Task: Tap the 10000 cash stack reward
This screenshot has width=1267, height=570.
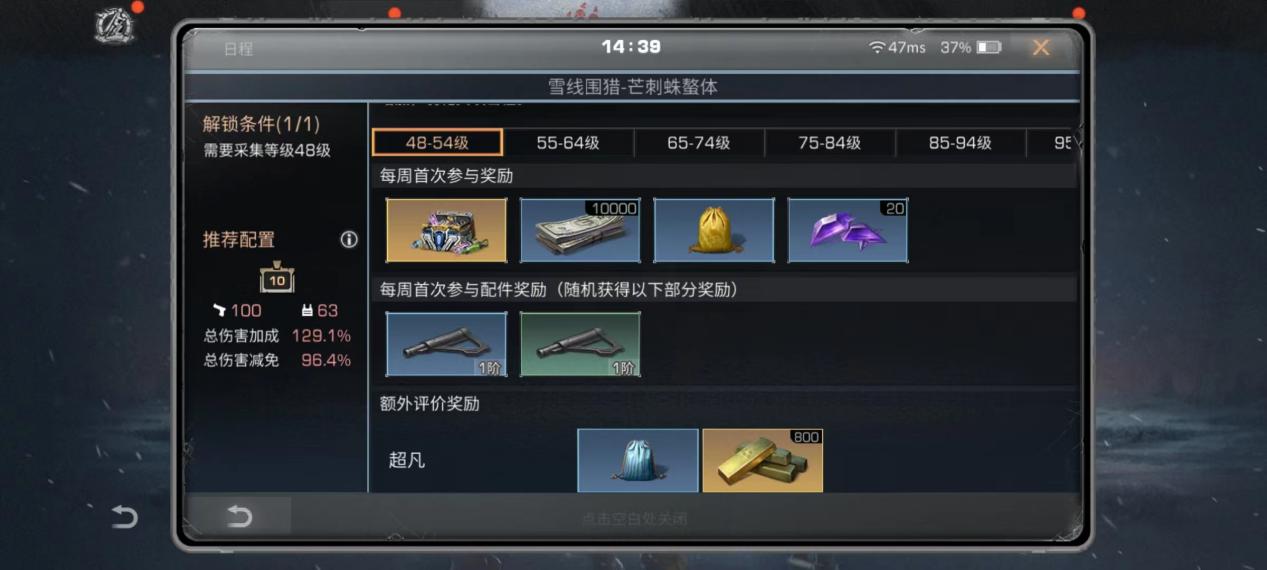Action: [x=580, y=230]
